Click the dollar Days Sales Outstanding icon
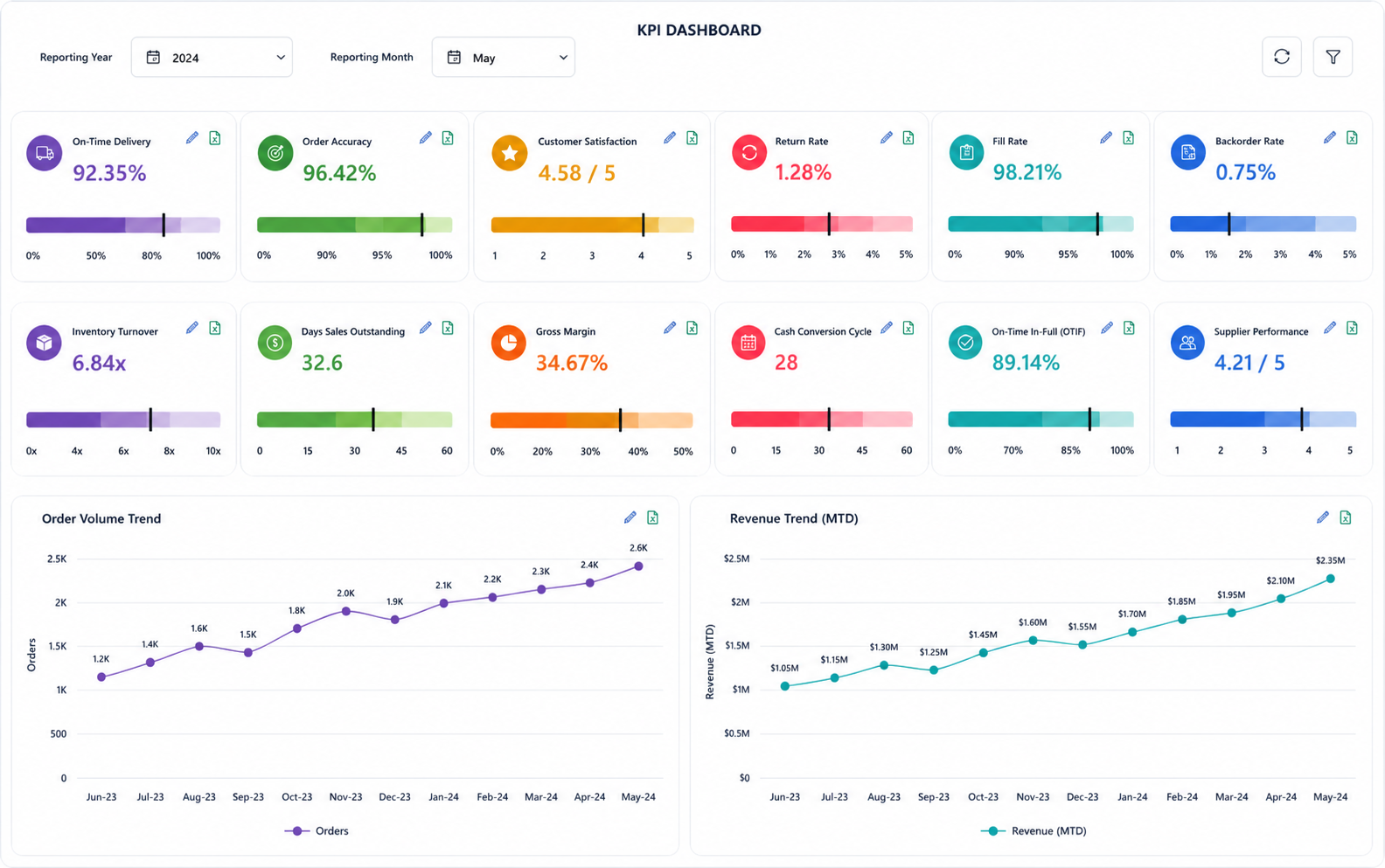 tap(275, 343)
